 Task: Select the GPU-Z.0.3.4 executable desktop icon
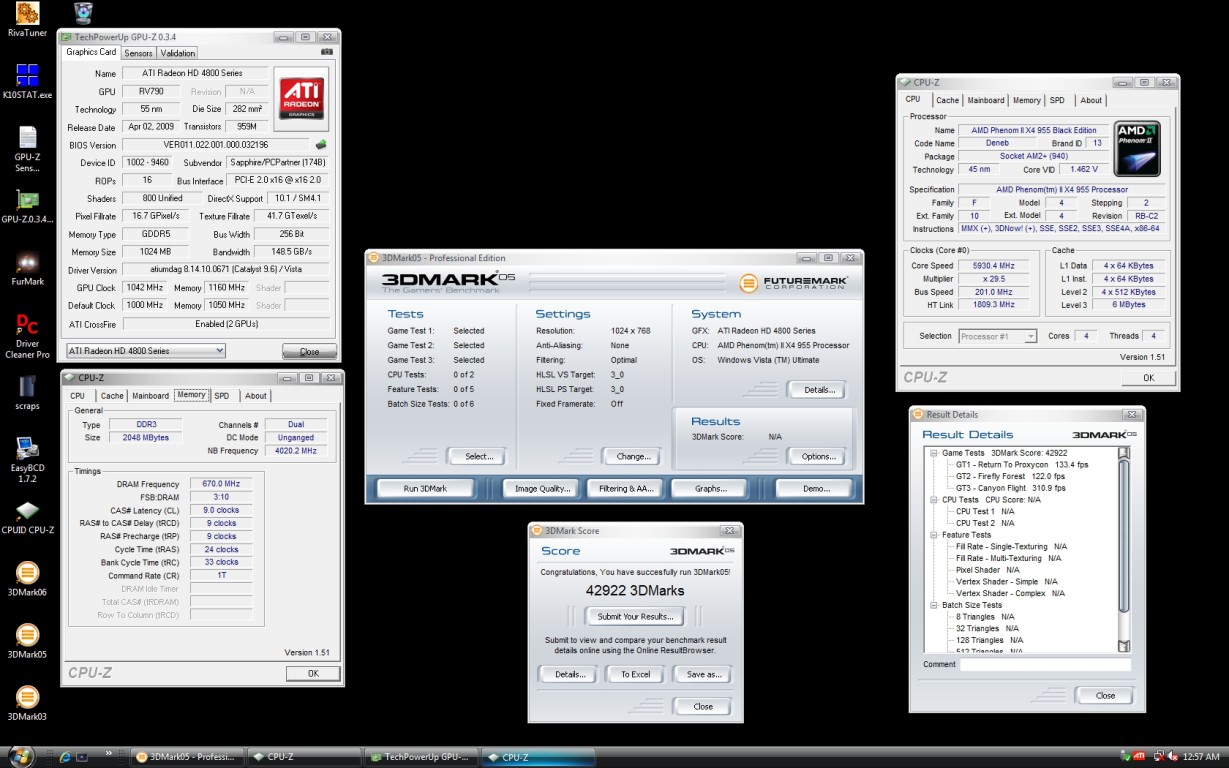tap(27, 206)
